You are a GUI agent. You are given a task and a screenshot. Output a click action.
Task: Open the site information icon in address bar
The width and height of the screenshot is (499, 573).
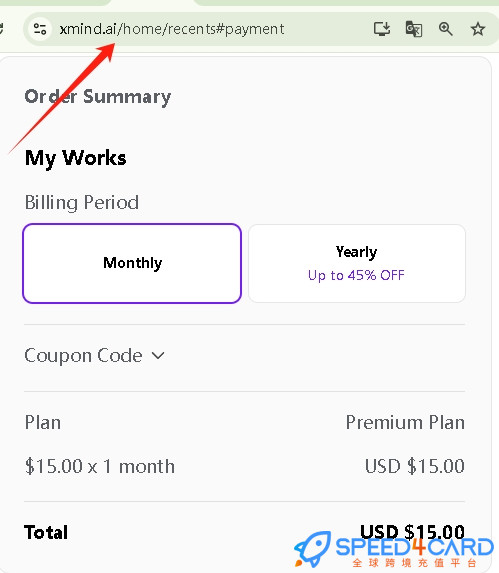pos(40,29)
